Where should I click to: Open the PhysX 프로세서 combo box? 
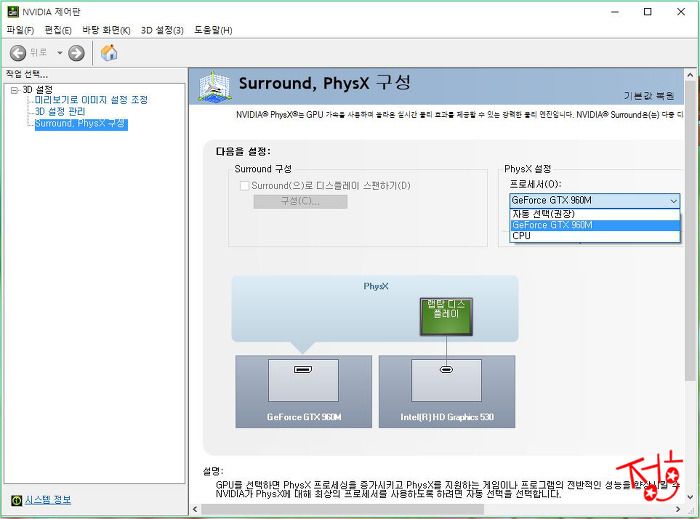click(594, 200)
